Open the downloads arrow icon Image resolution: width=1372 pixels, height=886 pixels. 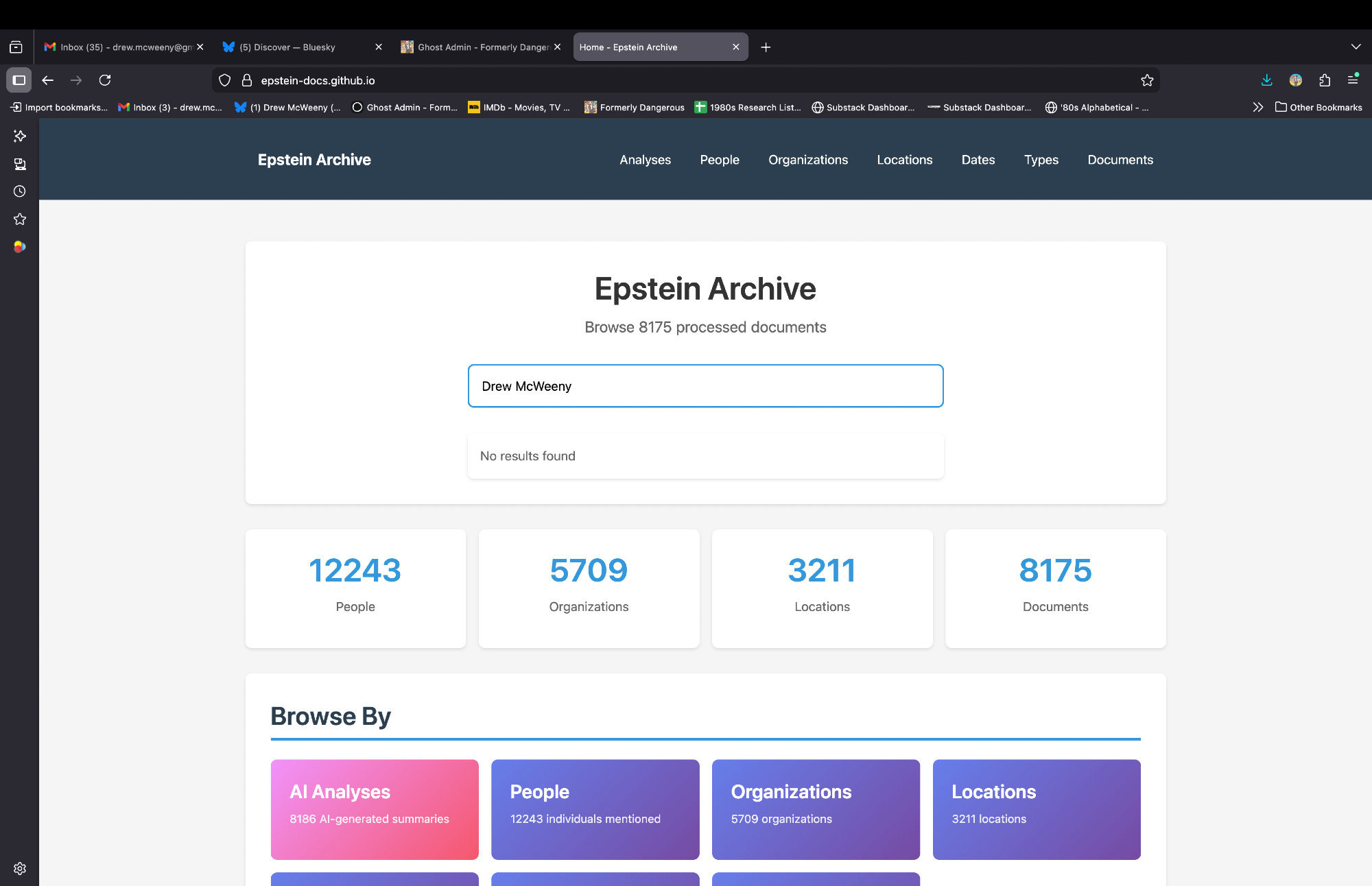[x=1266, y=80]
